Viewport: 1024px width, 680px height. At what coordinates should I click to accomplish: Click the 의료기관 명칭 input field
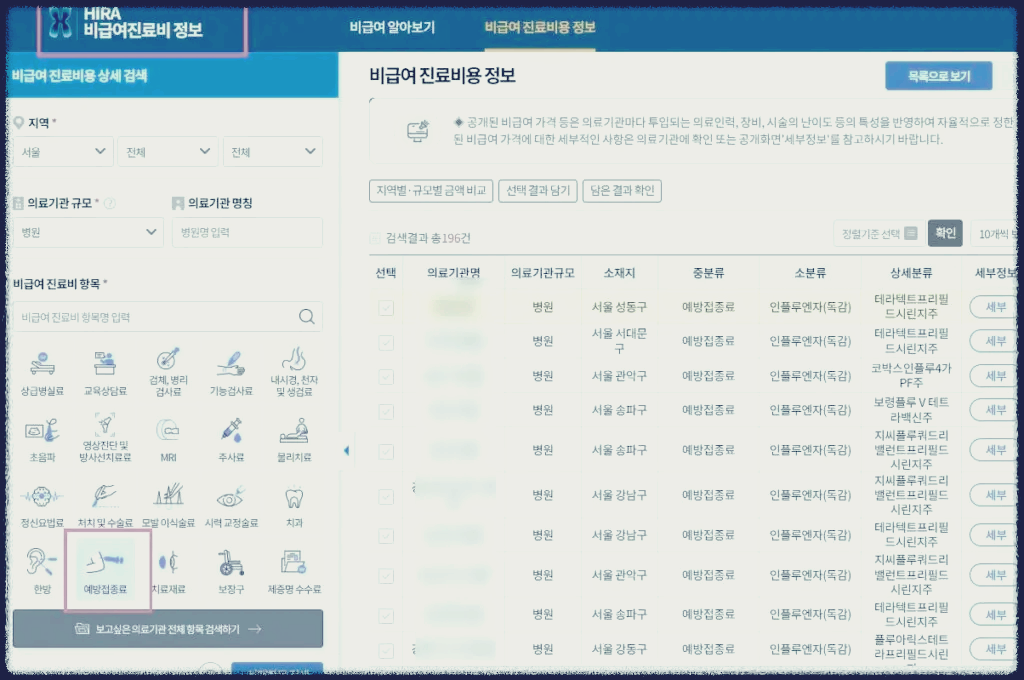pos(246,232)
